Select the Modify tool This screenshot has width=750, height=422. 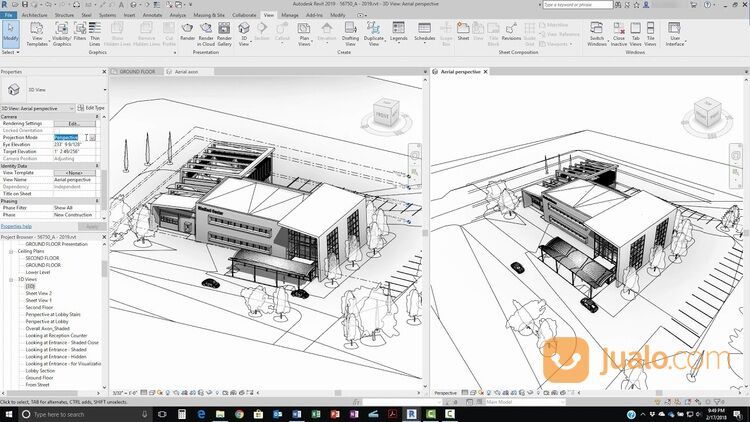[11, 34]
